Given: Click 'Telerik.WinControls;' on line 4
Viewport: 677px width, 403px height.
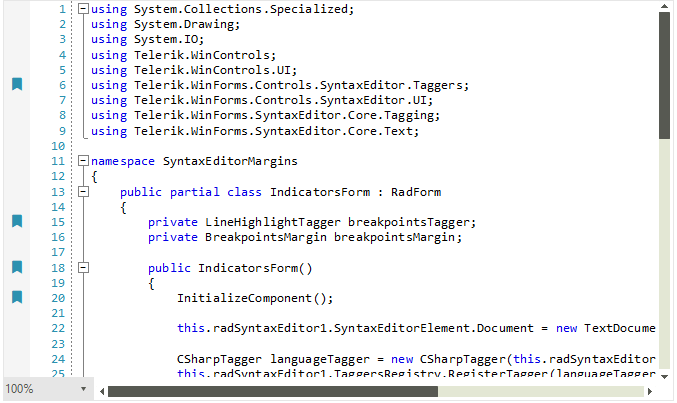Looking at the screenshot, I should click(x=205, y=55).
